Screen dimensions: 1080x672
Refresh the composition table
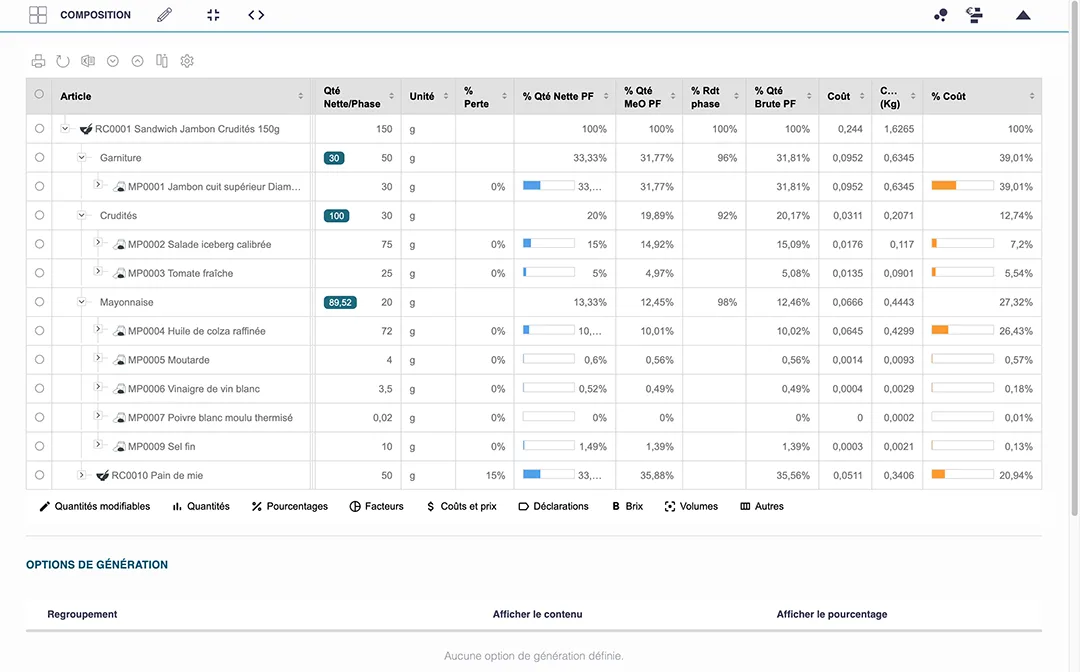click(x=63, y=61)
